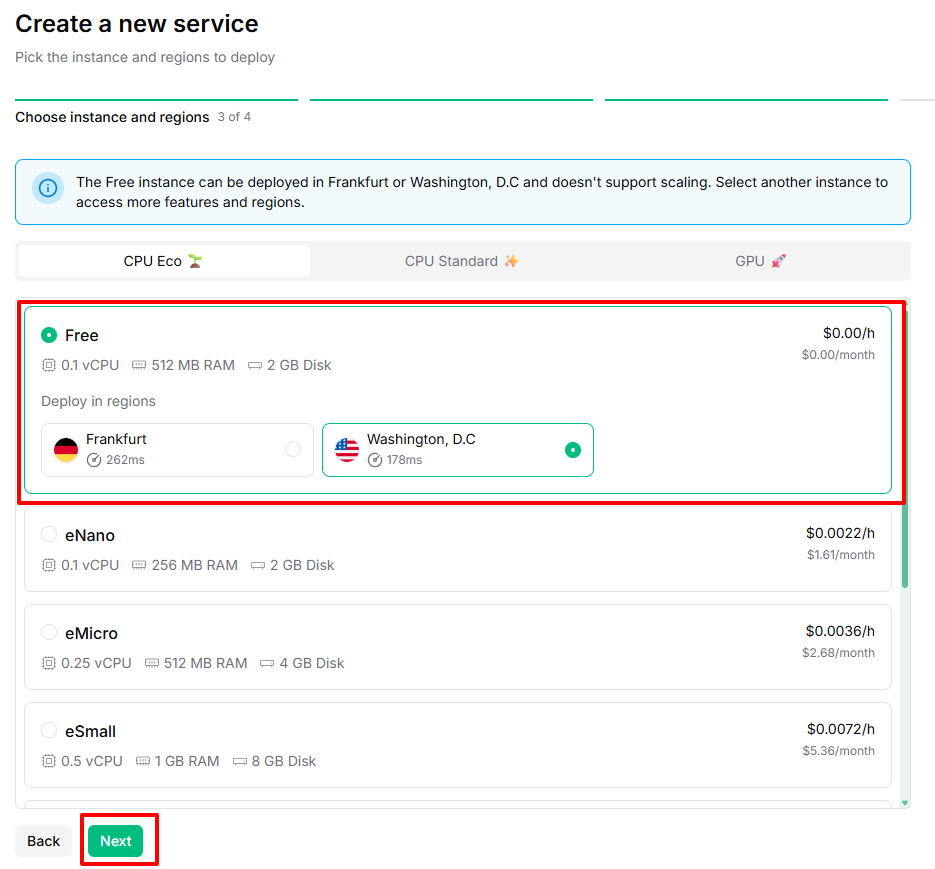
Task: Click the info icon in the notice banner
Action: (x=48, y=188)
